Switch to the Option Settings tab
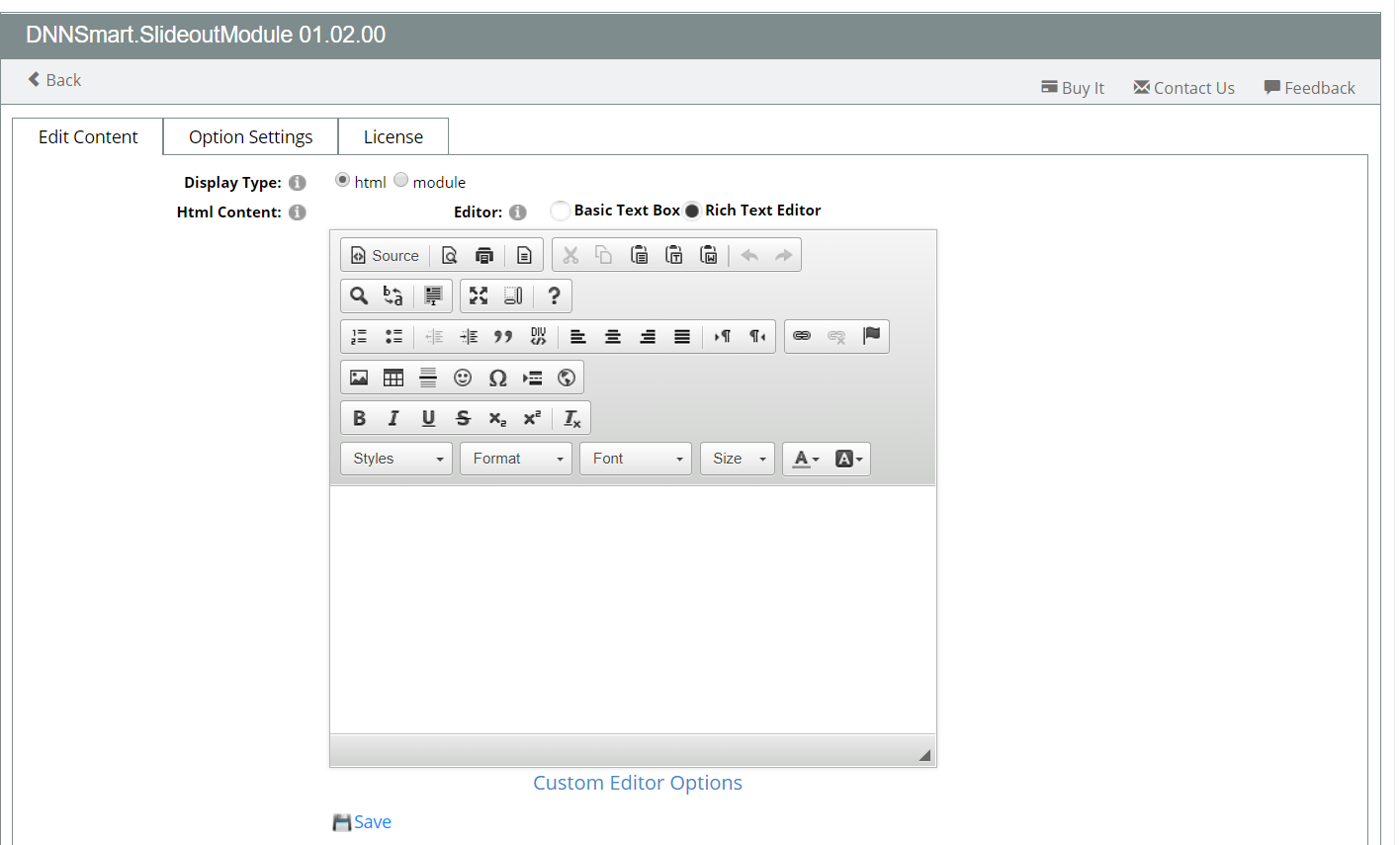This screenshot has width=1400, height=845. 250,136
